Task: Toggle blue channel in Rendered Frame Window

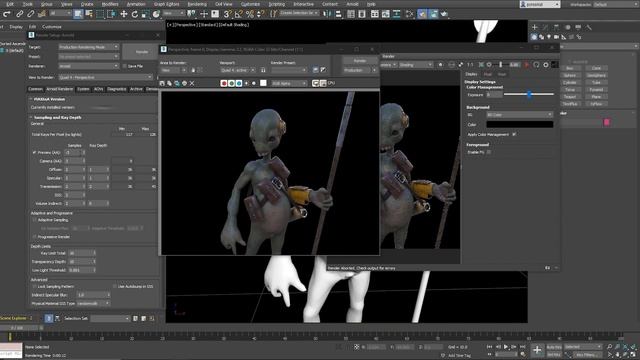Action: point(239,83)
